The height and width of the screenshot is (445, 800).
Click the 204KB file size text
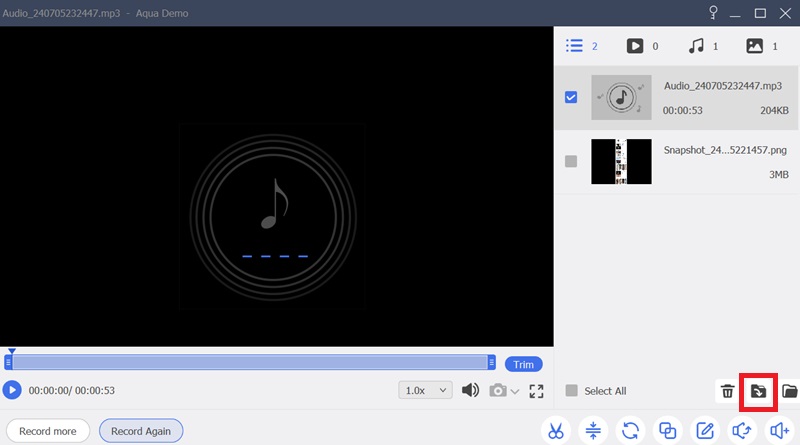[x=774, y=110]
